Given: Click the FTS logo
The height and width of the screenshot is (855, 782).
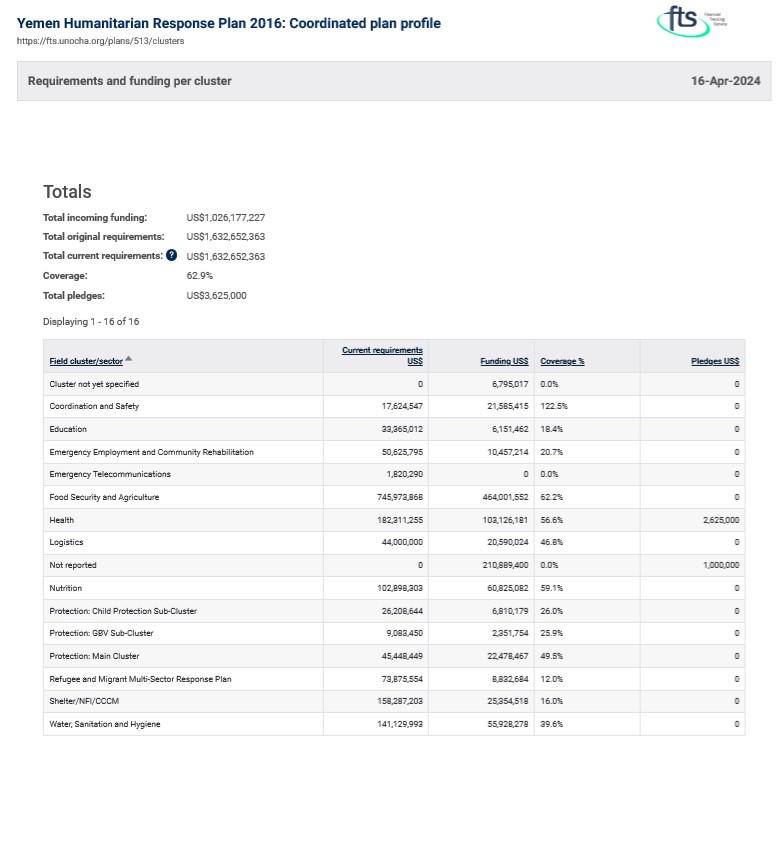Looking at the screenshot, I should [x=691, y=21].
